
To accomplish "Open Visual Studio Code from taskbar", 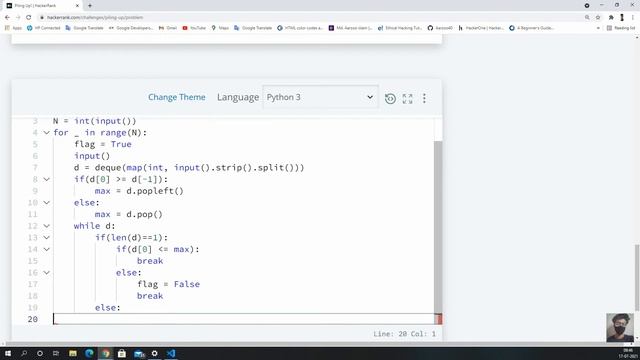I will pos(171,353).
